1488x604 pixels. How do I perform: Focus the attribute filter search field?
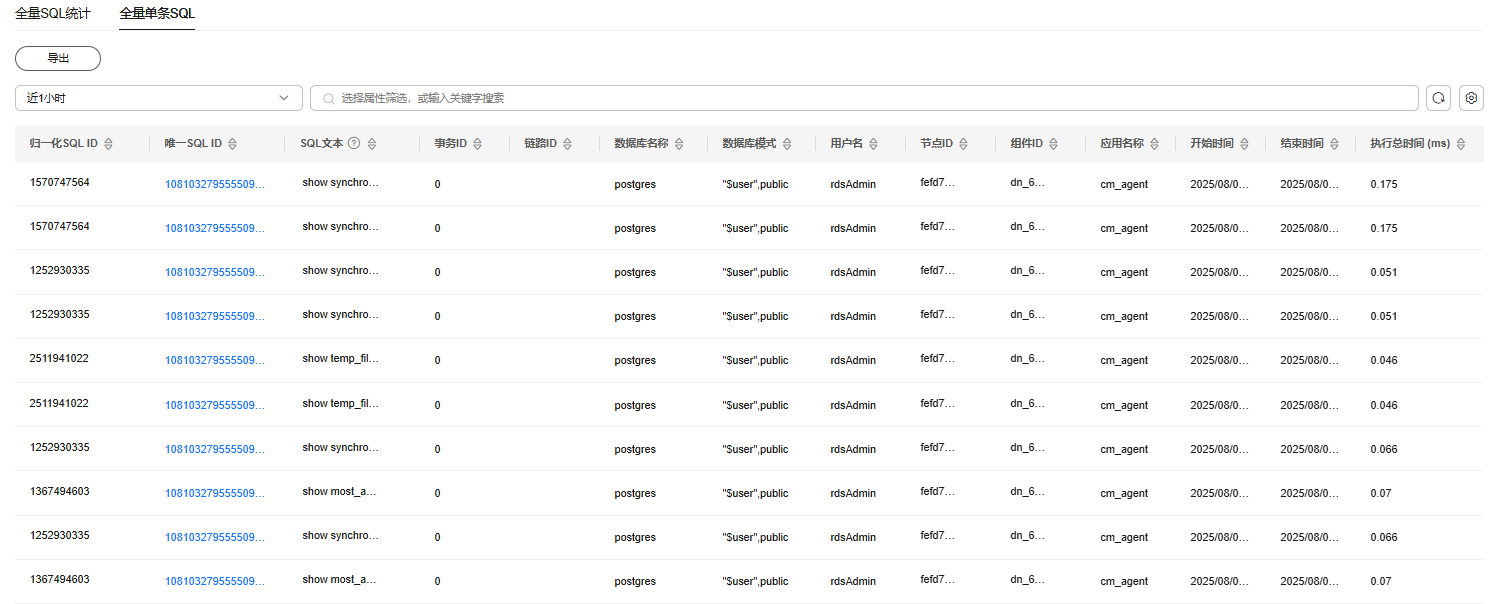pos(864,98)
